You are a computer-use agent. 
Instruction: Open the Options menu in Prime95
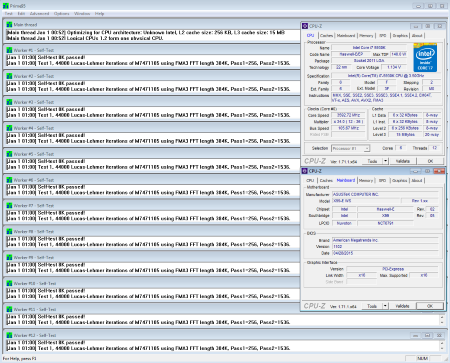[x=62, y=14]
